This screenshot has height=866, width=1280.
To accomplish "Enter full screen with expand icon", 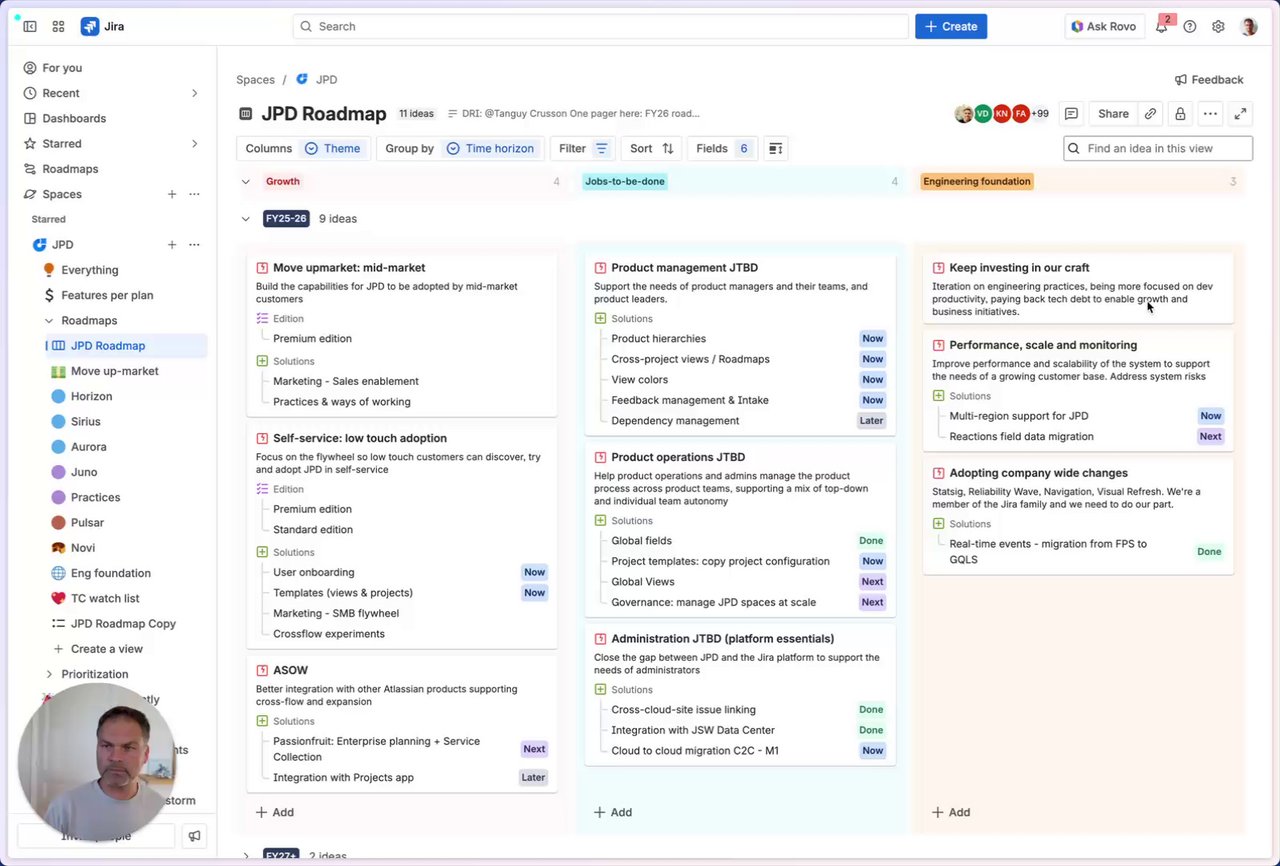I will tap(1240, 114).
